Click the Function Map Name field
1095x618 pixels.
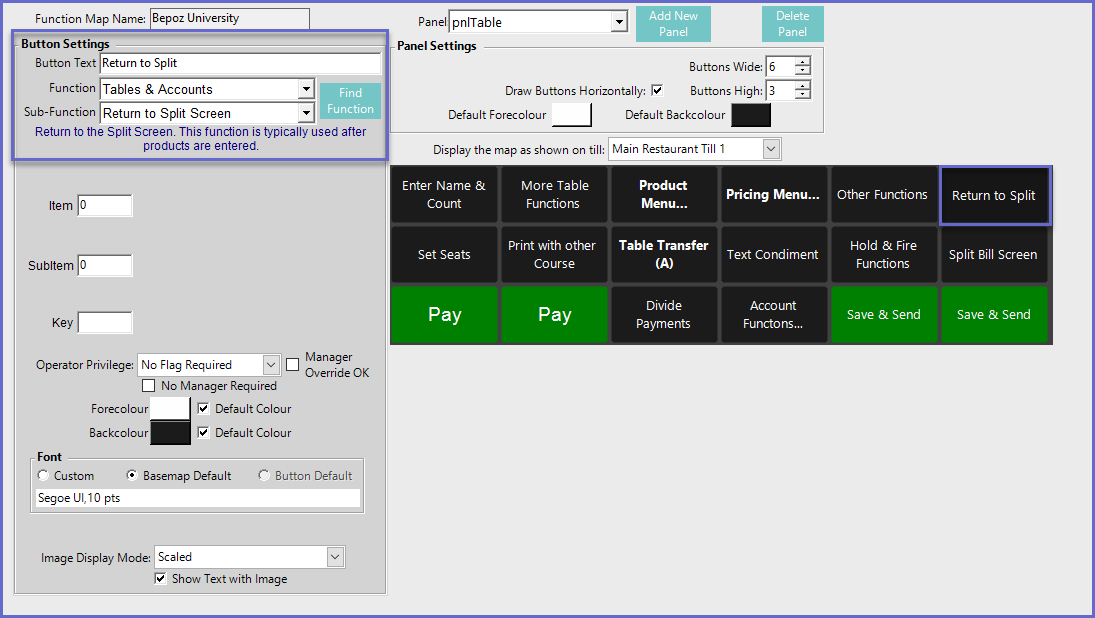click(x=230, y=19)
